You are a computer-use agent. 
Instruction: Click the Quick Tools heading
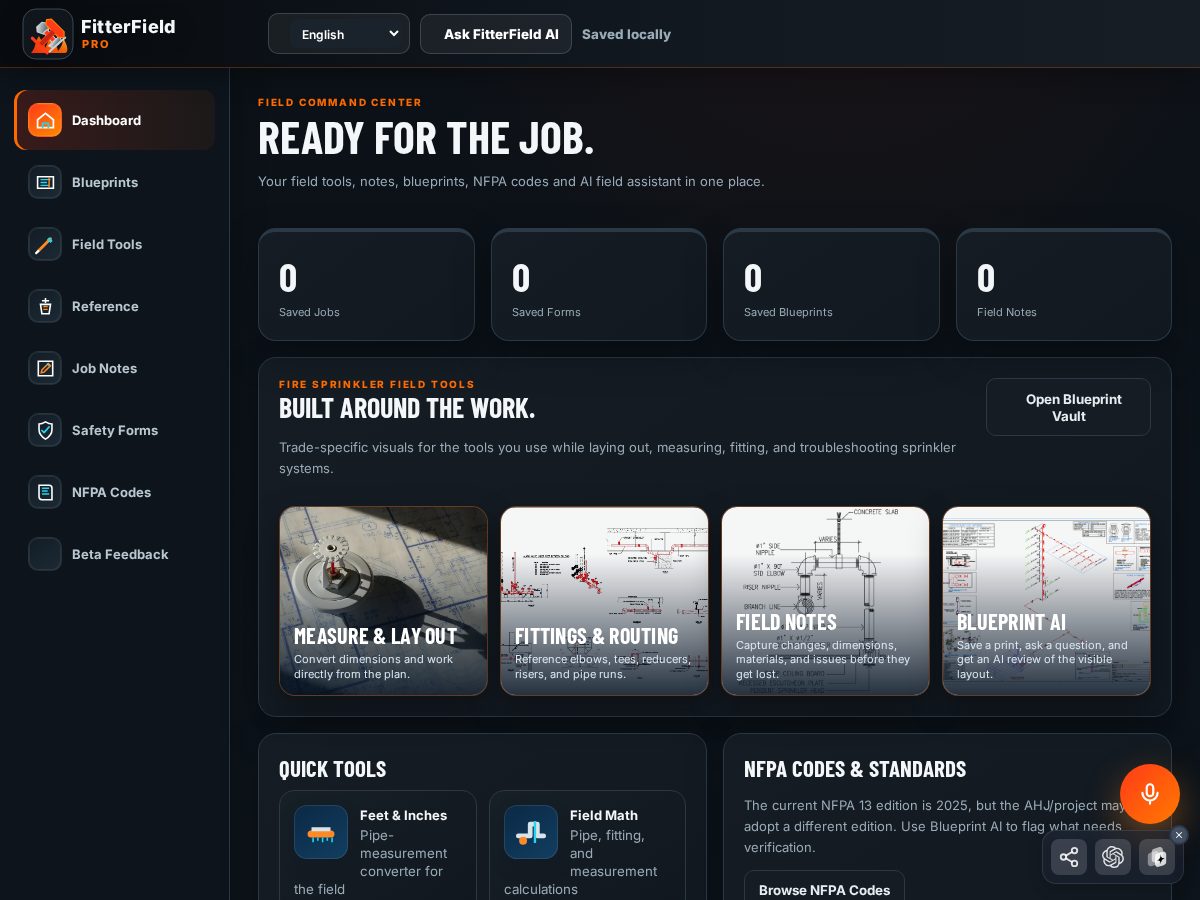[x=332, y=769]
